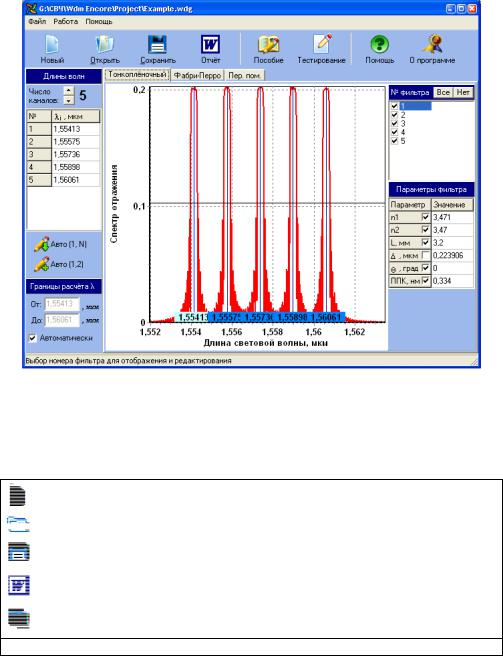
Task: Toggle the checkbox for filter 3
Action: [394, 123]
